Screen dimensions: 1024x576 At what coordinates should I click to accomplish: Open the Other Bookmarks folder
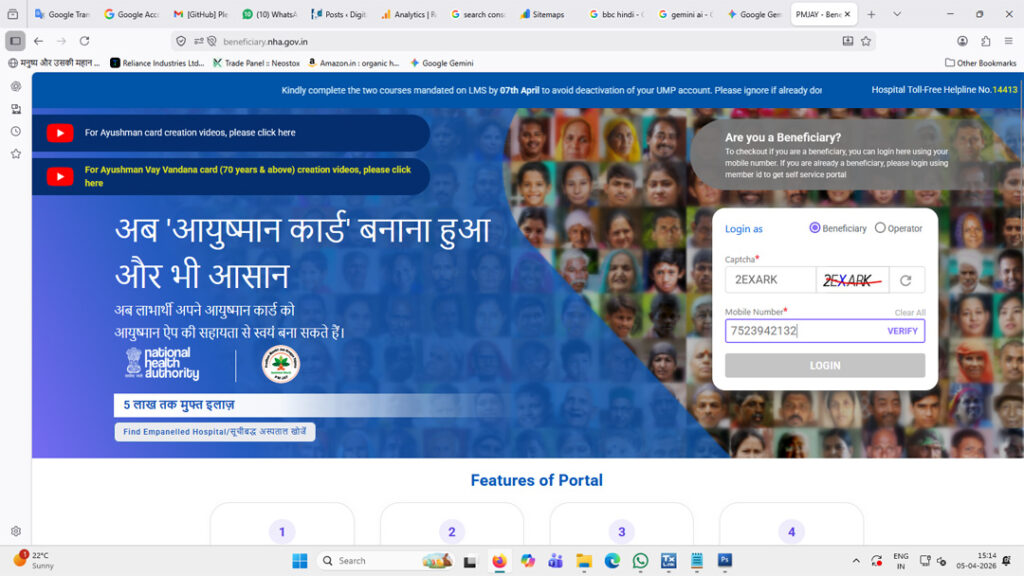979,63
